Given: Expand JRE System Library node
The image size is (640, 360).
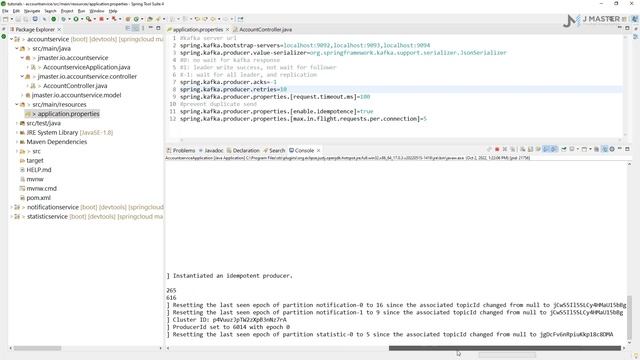Looking at the screenshot, I should coord(17,133).
